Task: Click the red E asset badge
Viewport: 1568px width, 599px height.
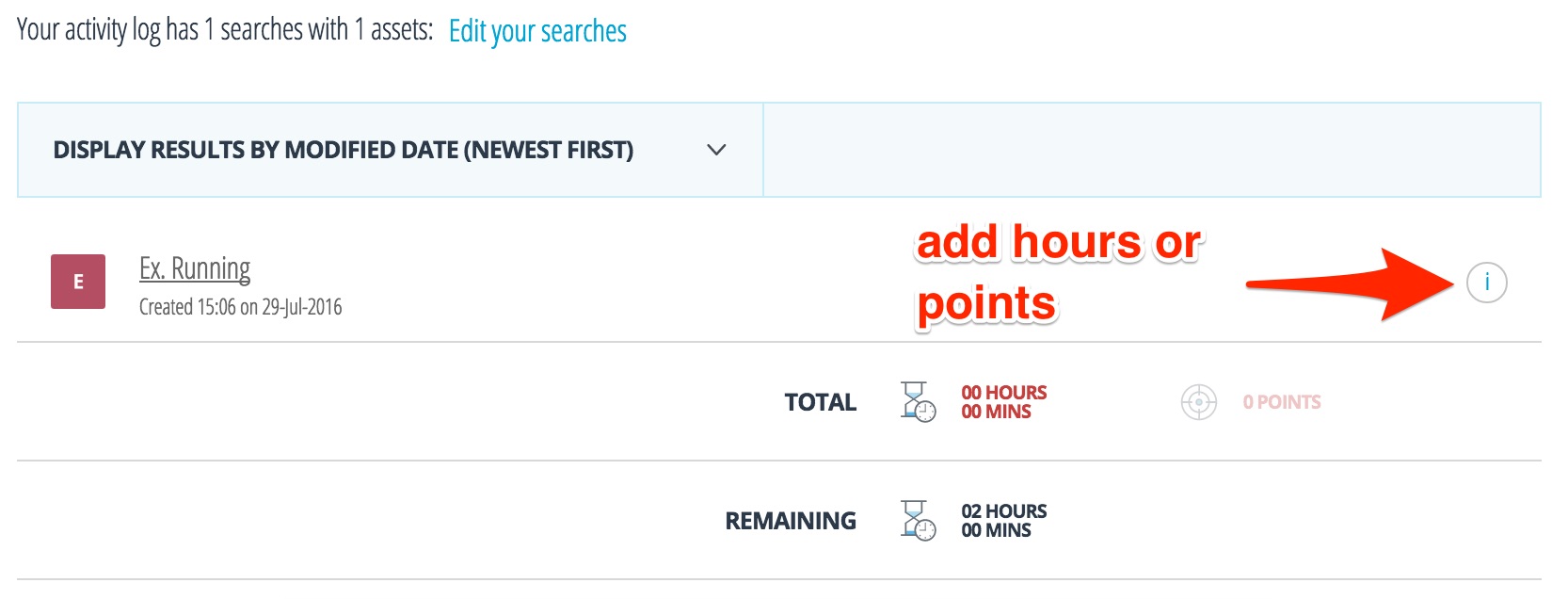Action: (78, 282)
